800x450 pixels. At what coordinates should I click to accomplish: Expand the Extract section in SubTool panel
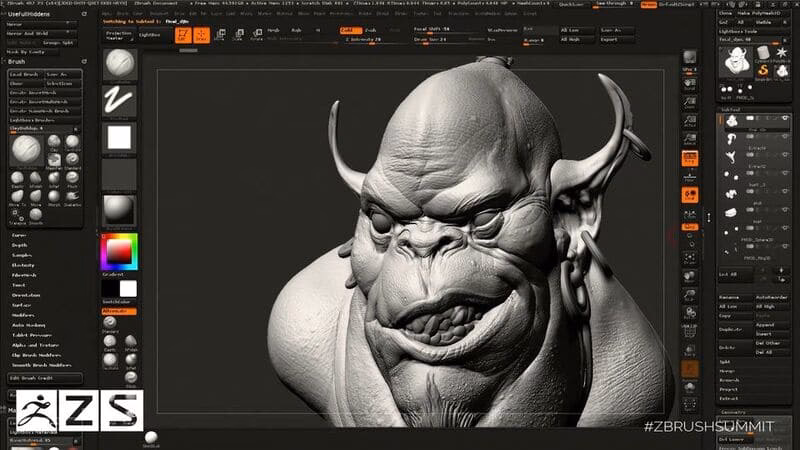coord(729,398)
